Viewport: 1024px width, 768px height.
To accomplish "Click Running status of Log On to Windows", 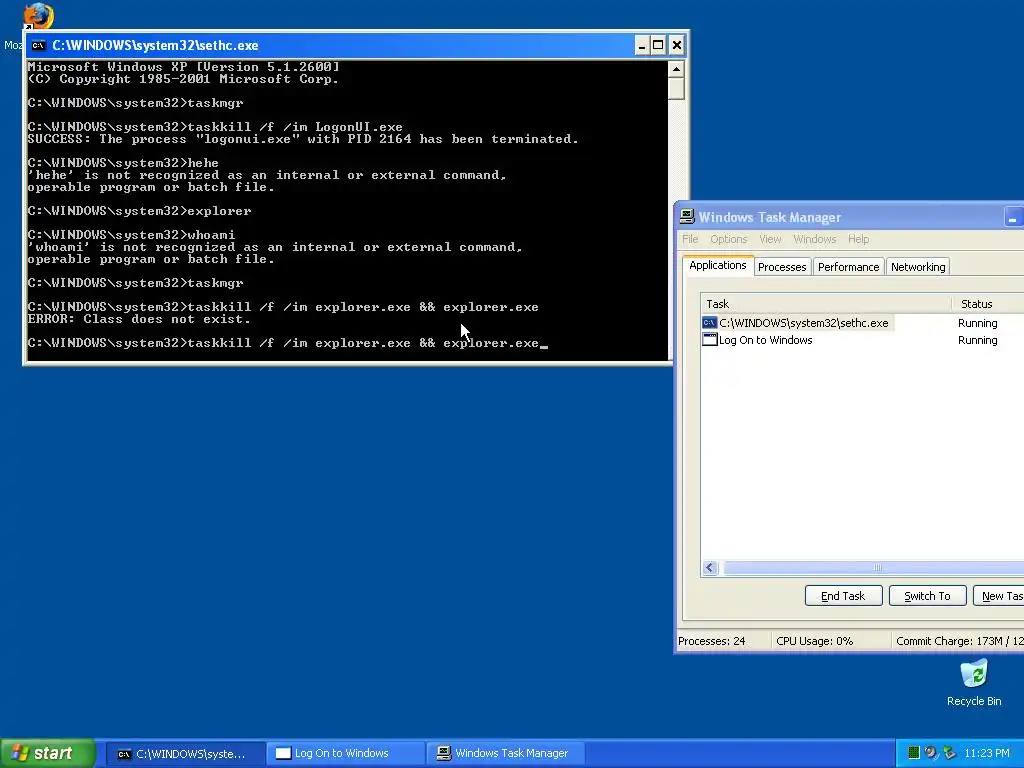I will pyautogui.click(x=977, y=340).
